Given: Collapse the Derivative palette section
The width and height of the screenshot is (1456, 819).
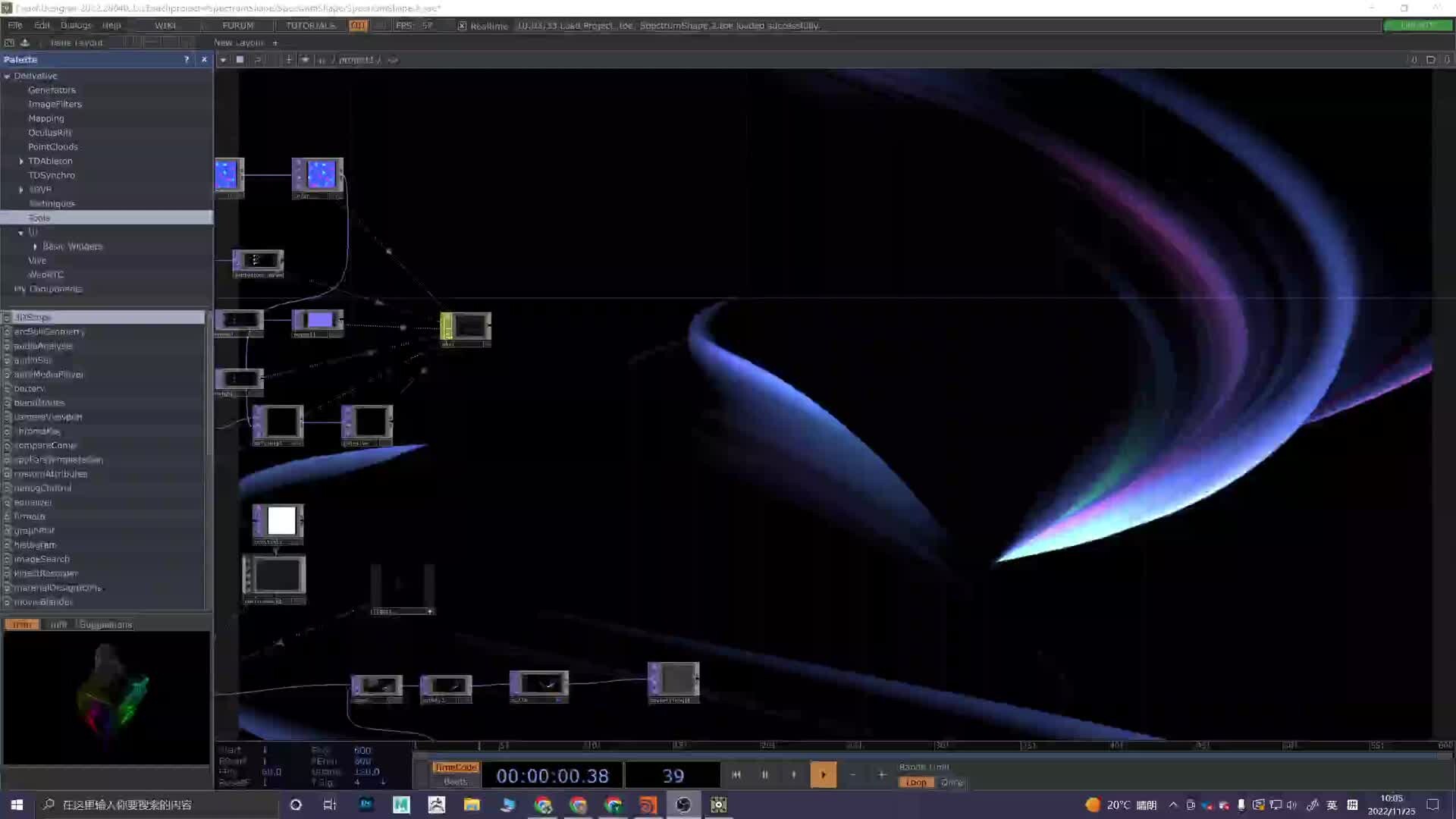Looking at the screenshot, I should 7,76.
